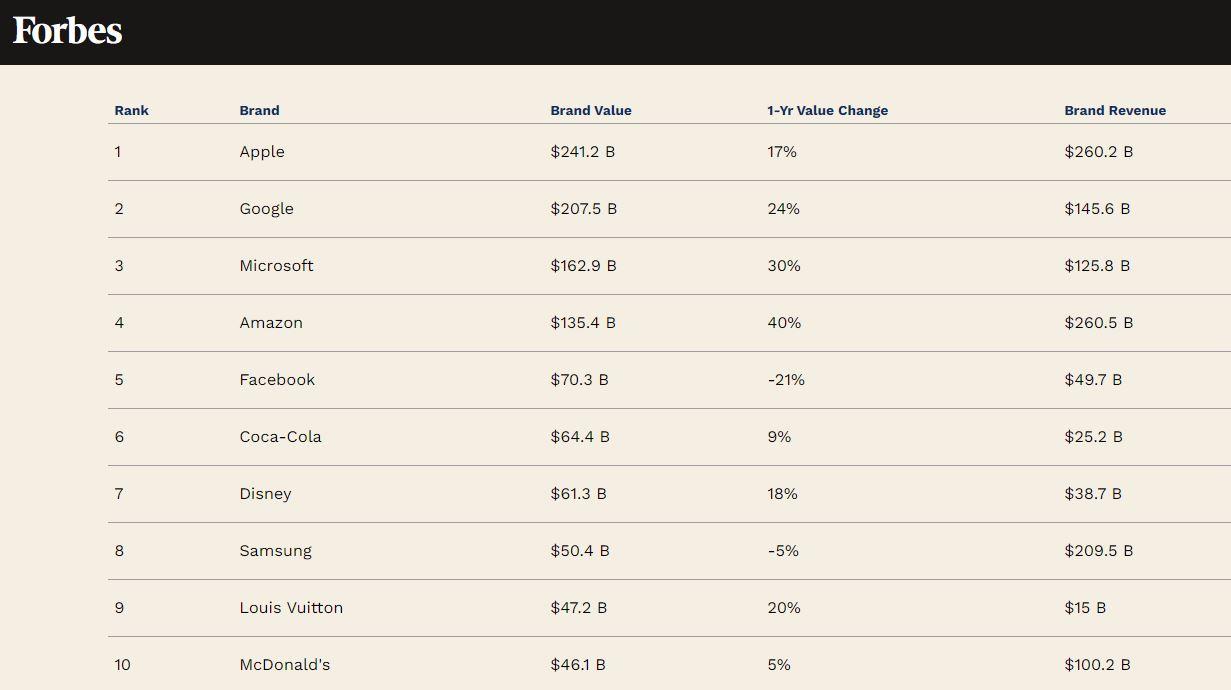Click Facebook's -21% value change
The width and height of the screenshot is (1231, 690).
point(786,380)
